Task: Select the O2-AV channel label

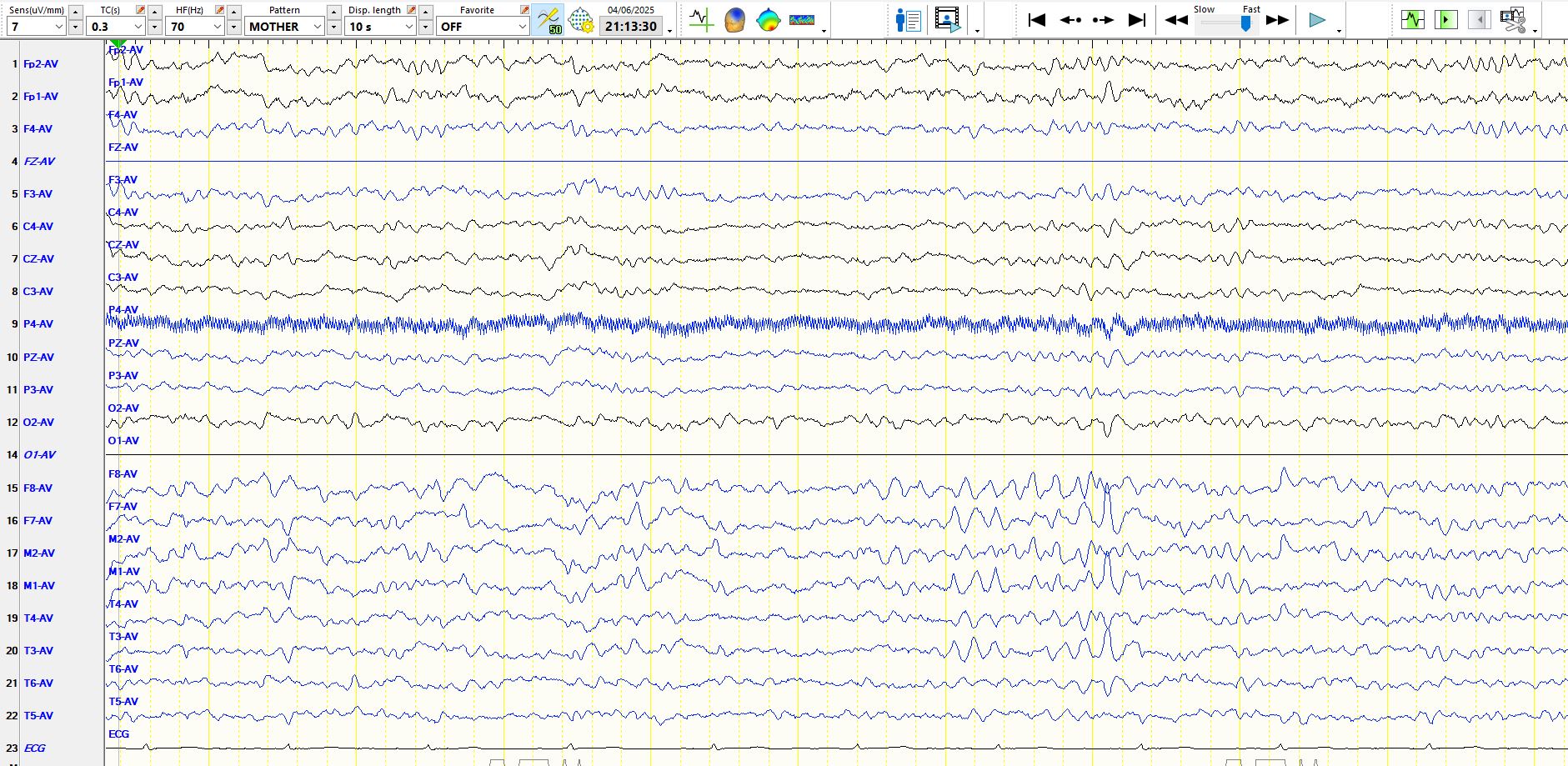Action: coord(38,423)
